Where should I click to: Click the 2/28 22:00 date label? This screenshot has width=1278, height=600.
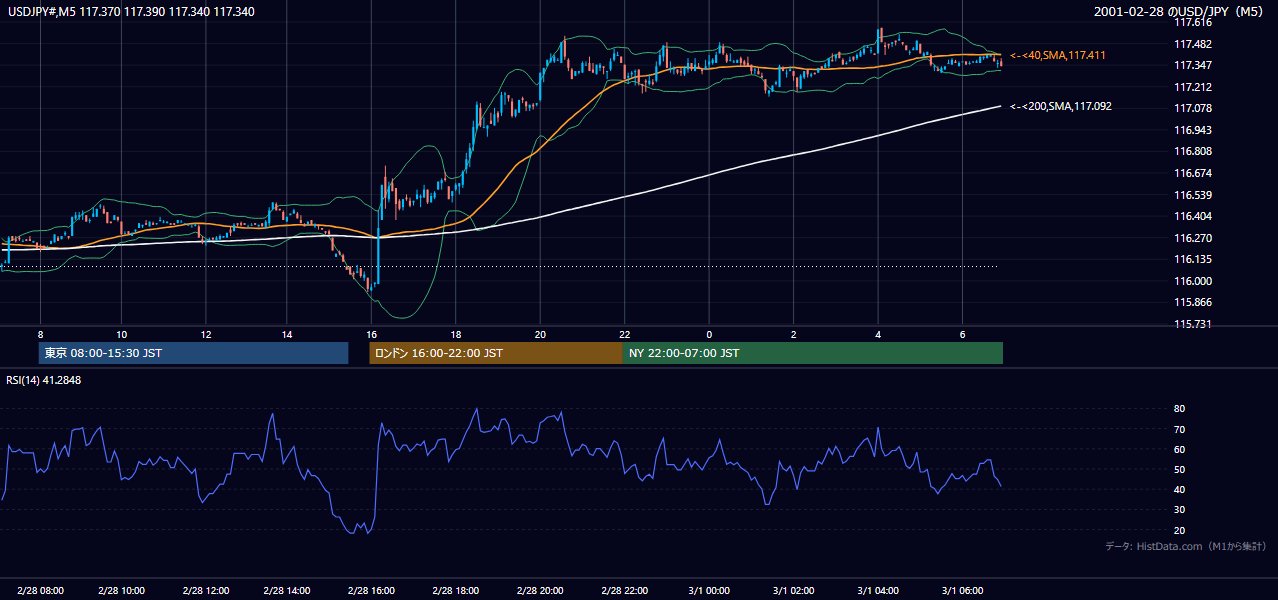[624, 590]
